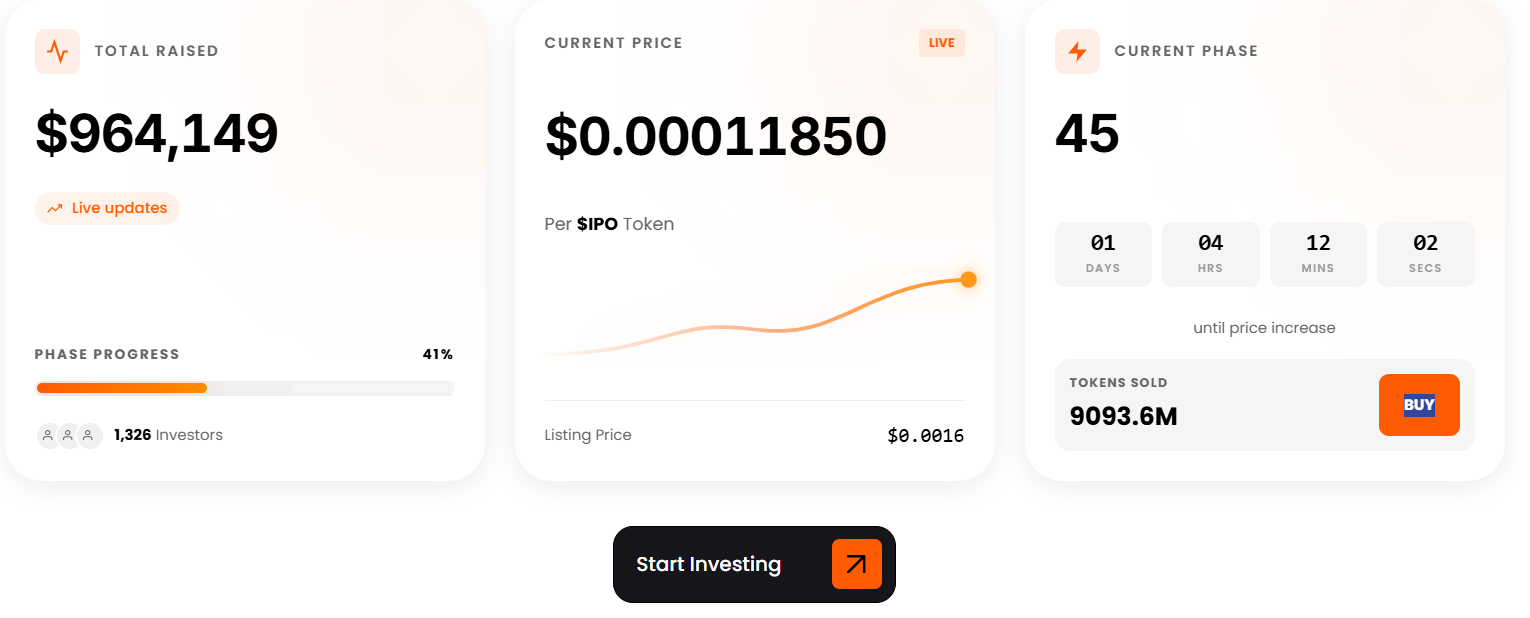Click the middle investor avatar icon
1530x618 pixels.
point(68,436)
